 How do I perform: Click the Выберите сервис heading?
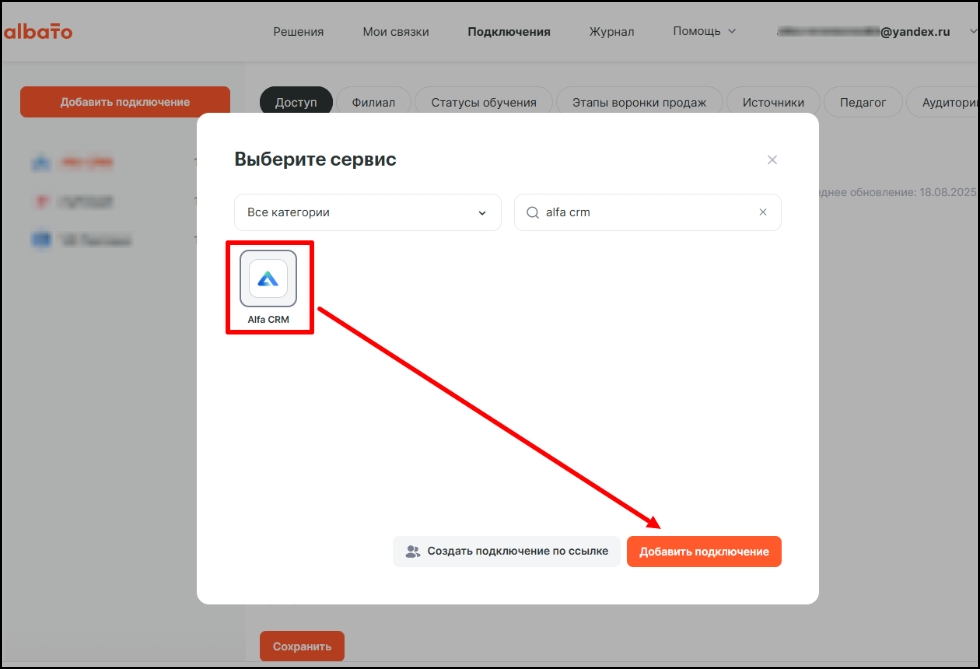tap(315, 159)
